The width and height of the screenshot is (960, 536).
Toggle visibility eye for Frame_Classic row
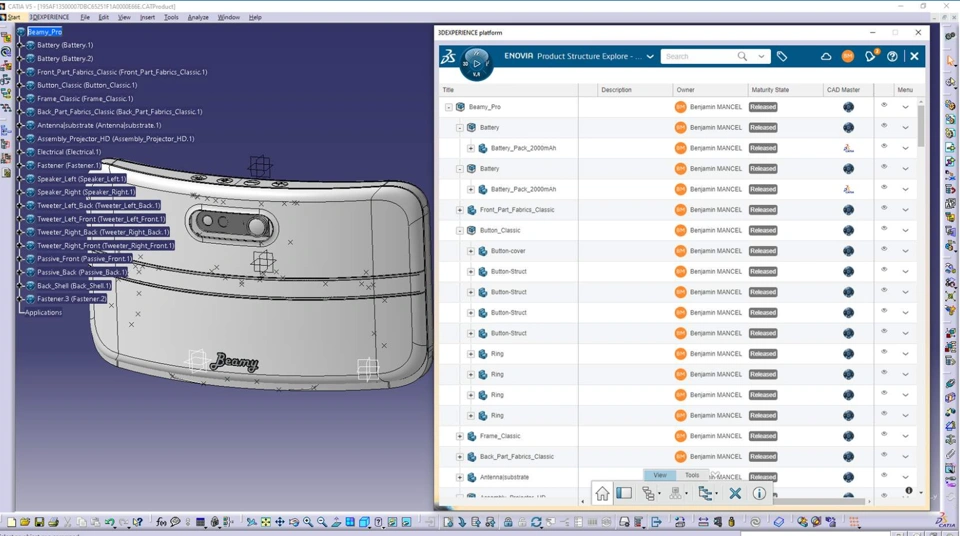click(x=884, y=434)
